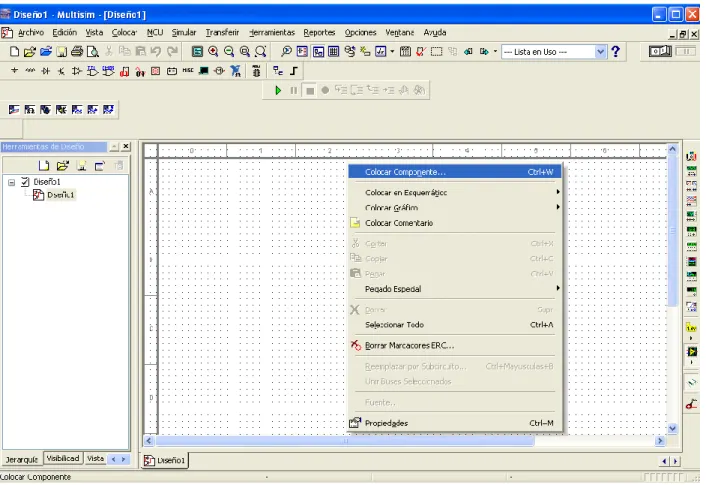Expand Colocar en Esquemático submenu
706x485 pixels.
click(455, 192)
